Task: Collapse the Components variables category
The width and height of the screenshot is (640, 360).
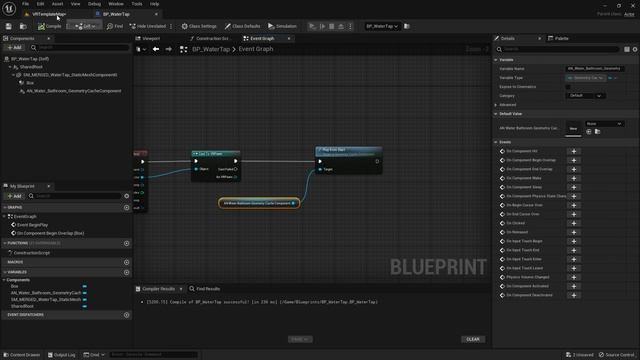Action: pyautogui.click(x=4, y=280)
